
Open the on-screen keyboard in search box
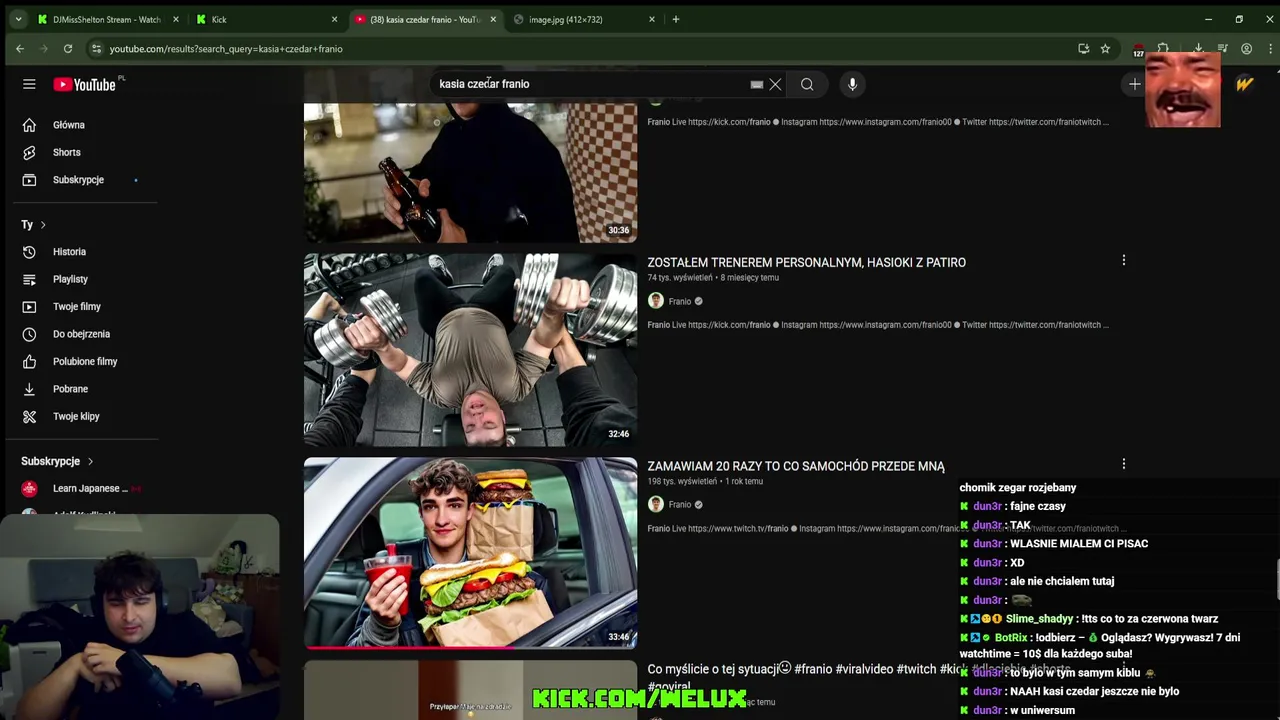(757, 85)
